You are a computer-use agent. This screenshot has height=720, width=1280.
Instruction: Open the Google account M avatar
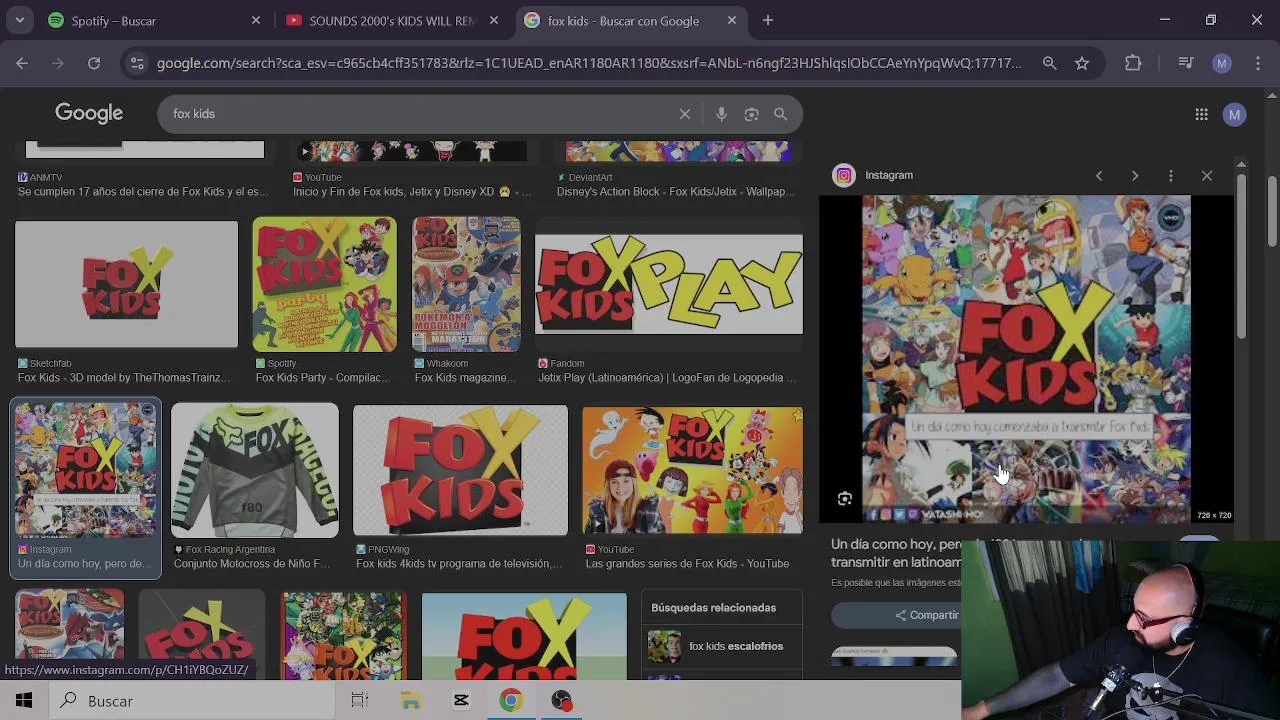tap(1235, 114)
